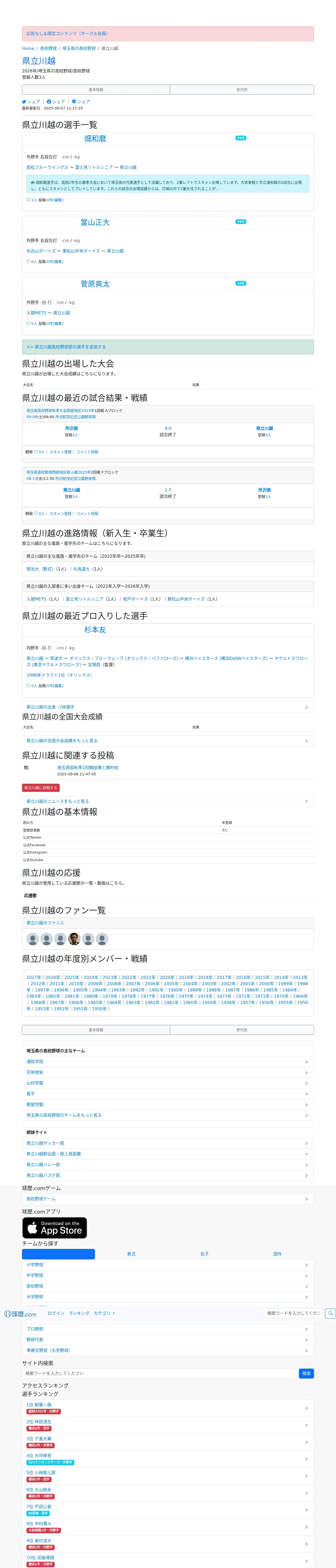
Task: Open the 広告なし＆限定コンテンツ banner
Action: tap(168, 33)
